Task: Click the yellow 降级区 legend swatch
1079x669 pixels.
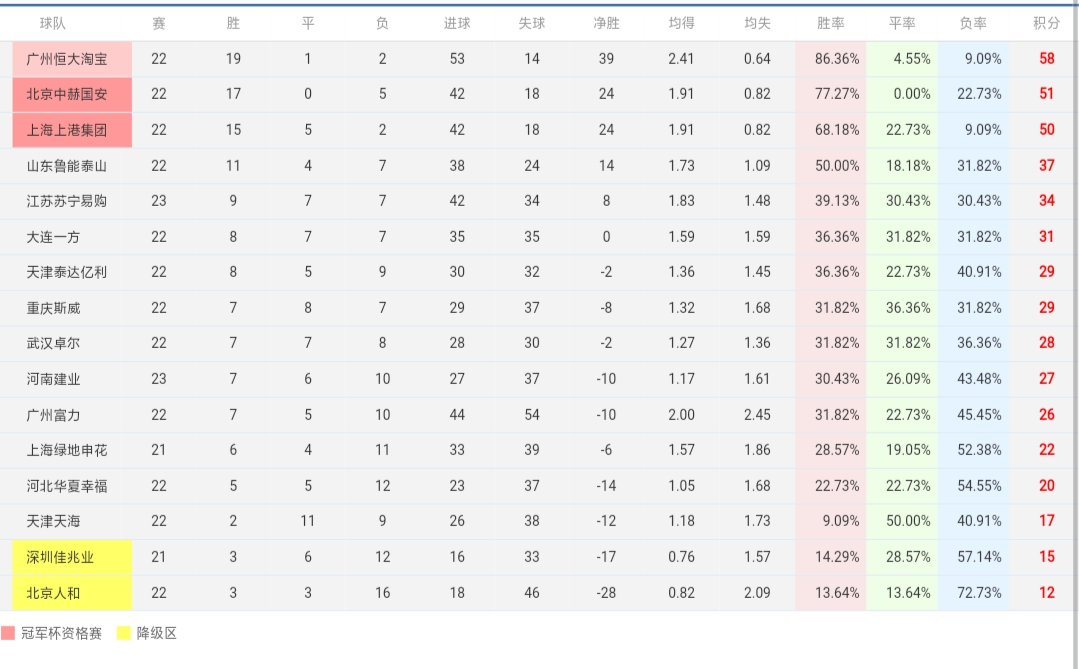Action: [124, 633]
